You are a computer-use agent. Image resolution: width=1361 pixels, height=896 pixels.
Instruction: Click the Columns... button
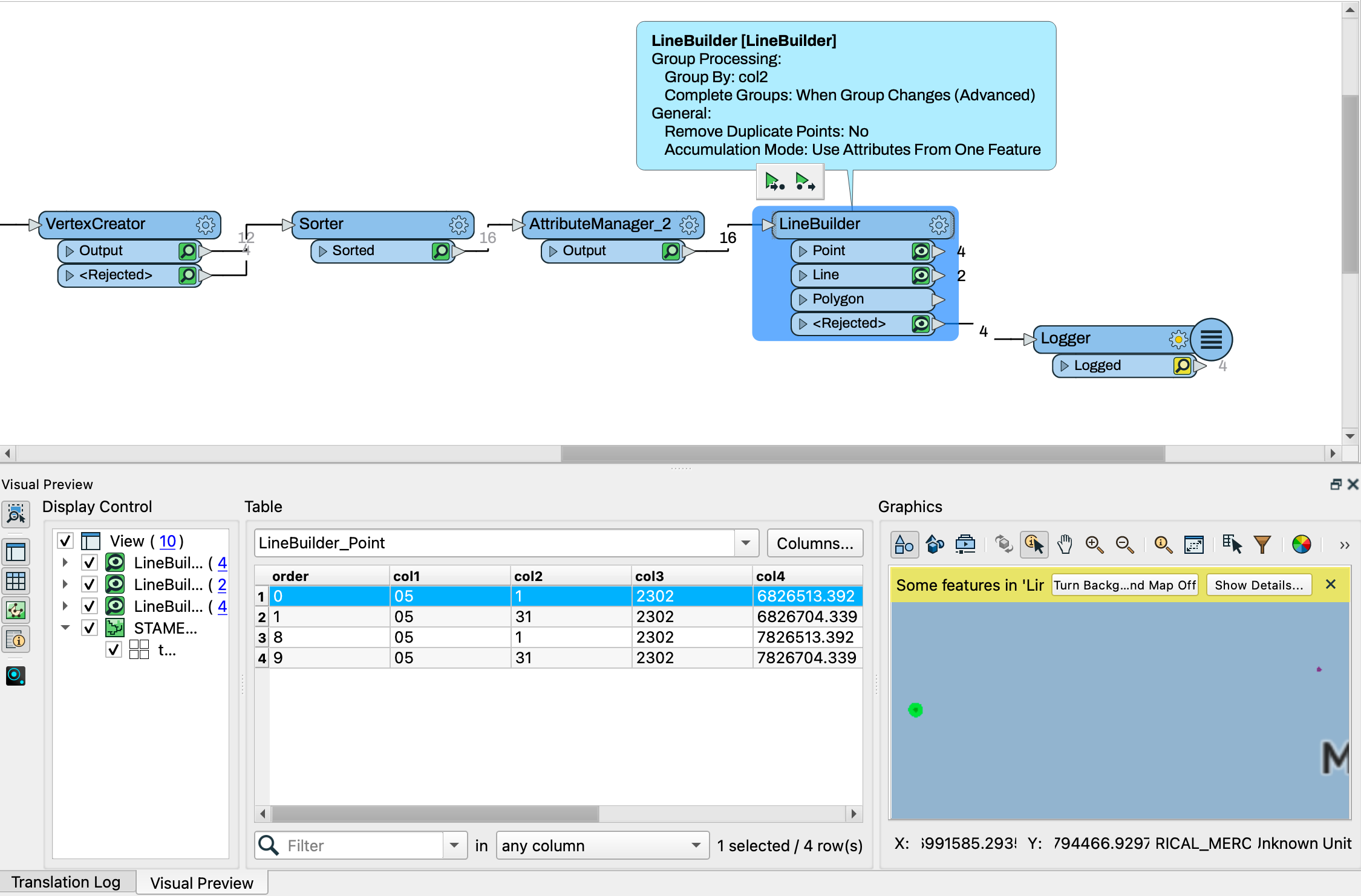pyautogui.click(x=815, y=544)
